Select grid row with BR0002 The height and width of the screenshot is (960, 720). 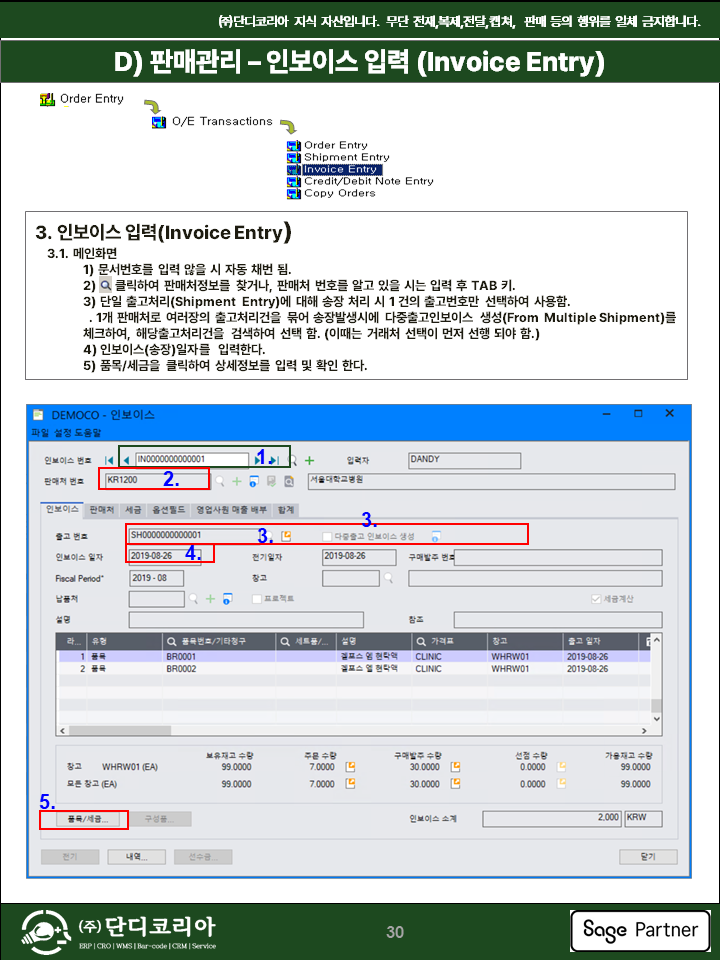click(x=354, y=669)
